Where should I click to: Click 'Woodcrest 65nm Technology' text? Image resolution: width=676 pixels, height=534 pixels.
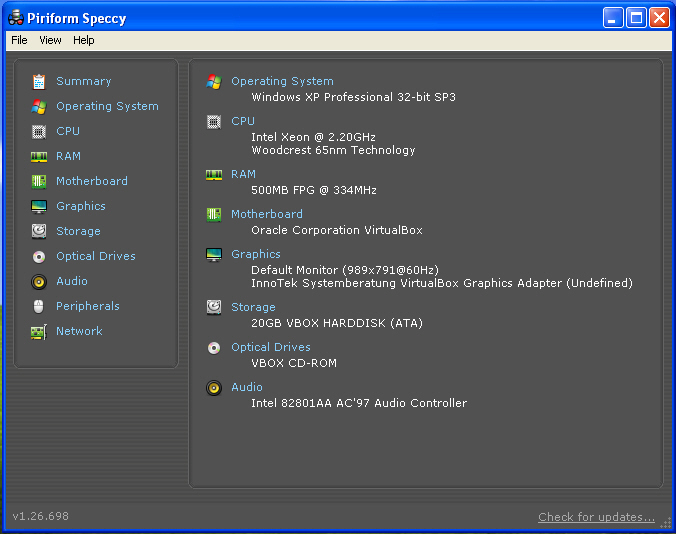tap(333, 150)
